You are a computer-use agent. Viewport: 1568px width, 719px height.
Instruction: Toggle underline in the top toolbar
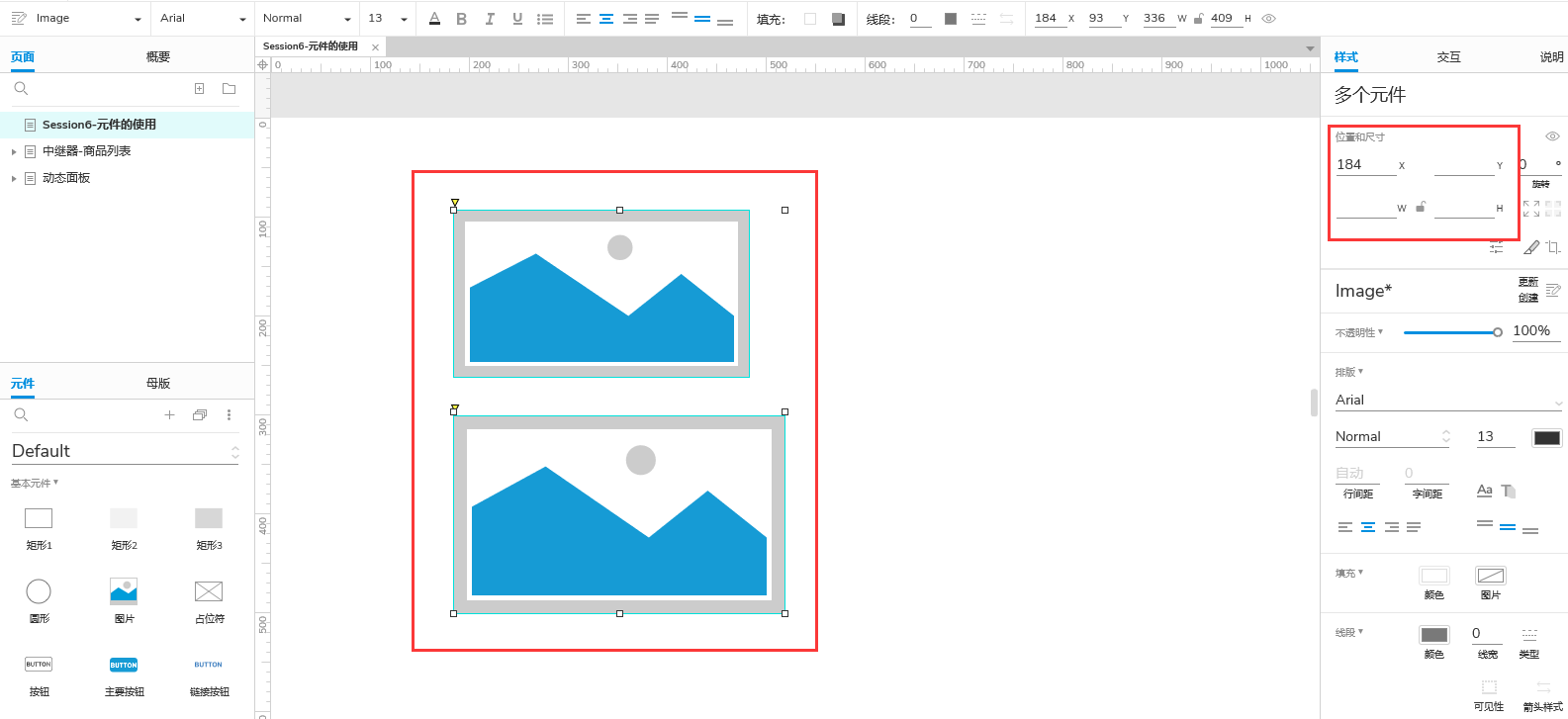pyautogui.click(x=517, y=19)
